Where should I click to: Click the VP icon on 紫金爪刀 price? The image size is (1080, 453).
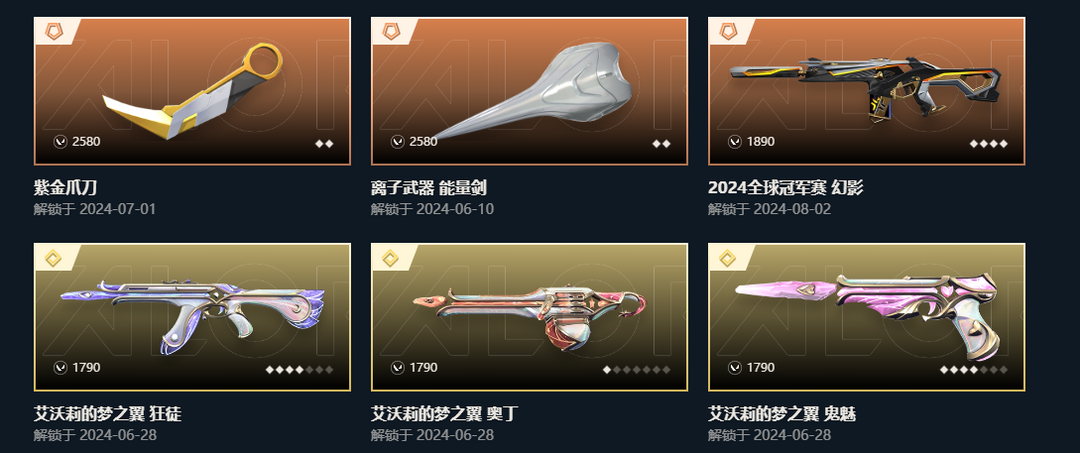[x=60, y=142]
